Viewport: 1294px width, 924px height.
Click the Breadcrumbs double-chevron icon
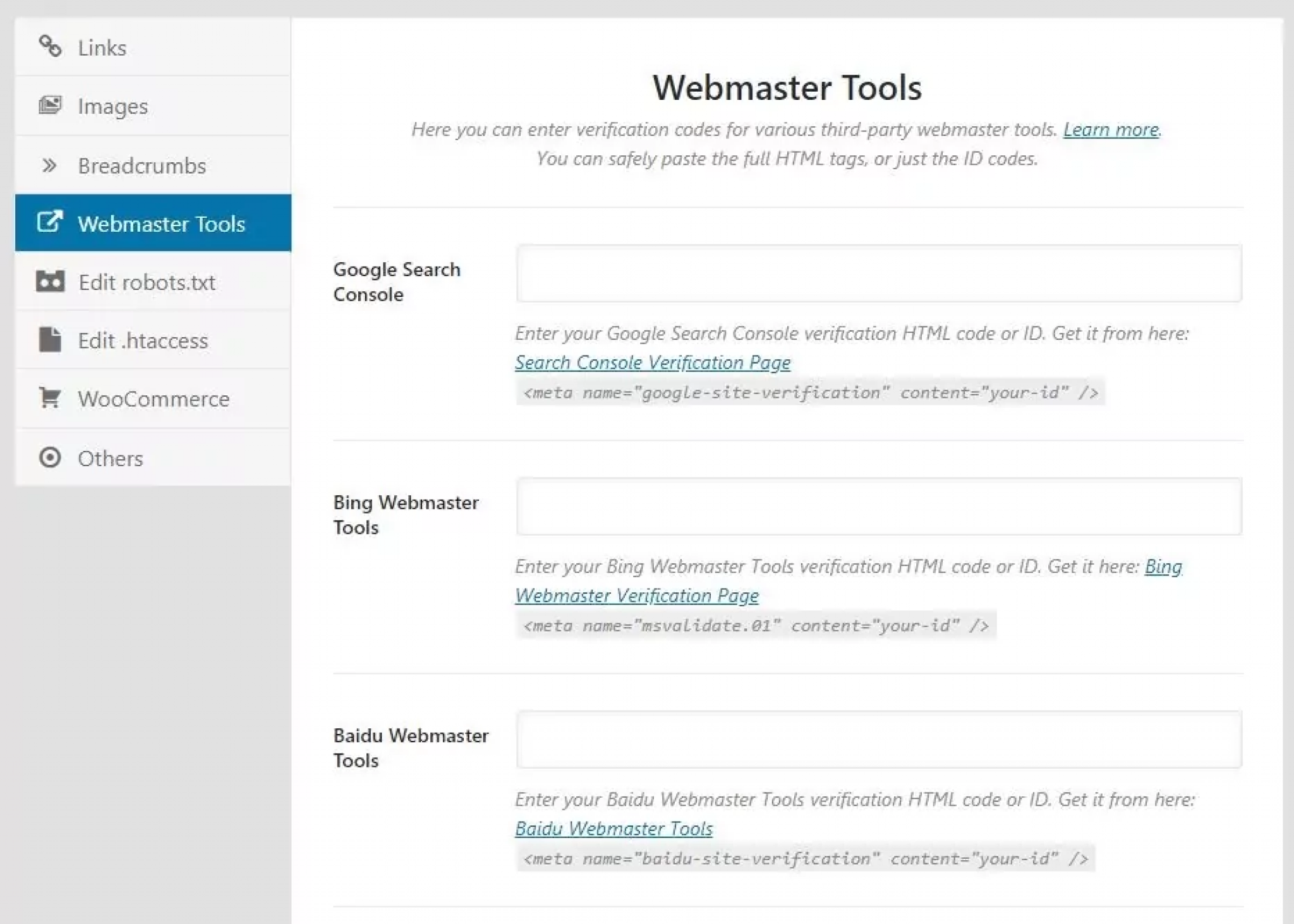click(49, 165)
